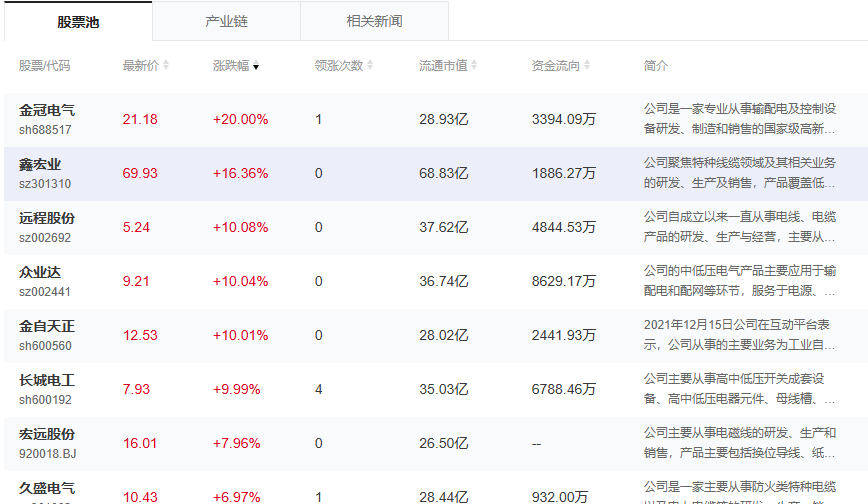The image size is (868, 504).
Task: Sort by 资金流向 column arrows
Action: [587, 65]
